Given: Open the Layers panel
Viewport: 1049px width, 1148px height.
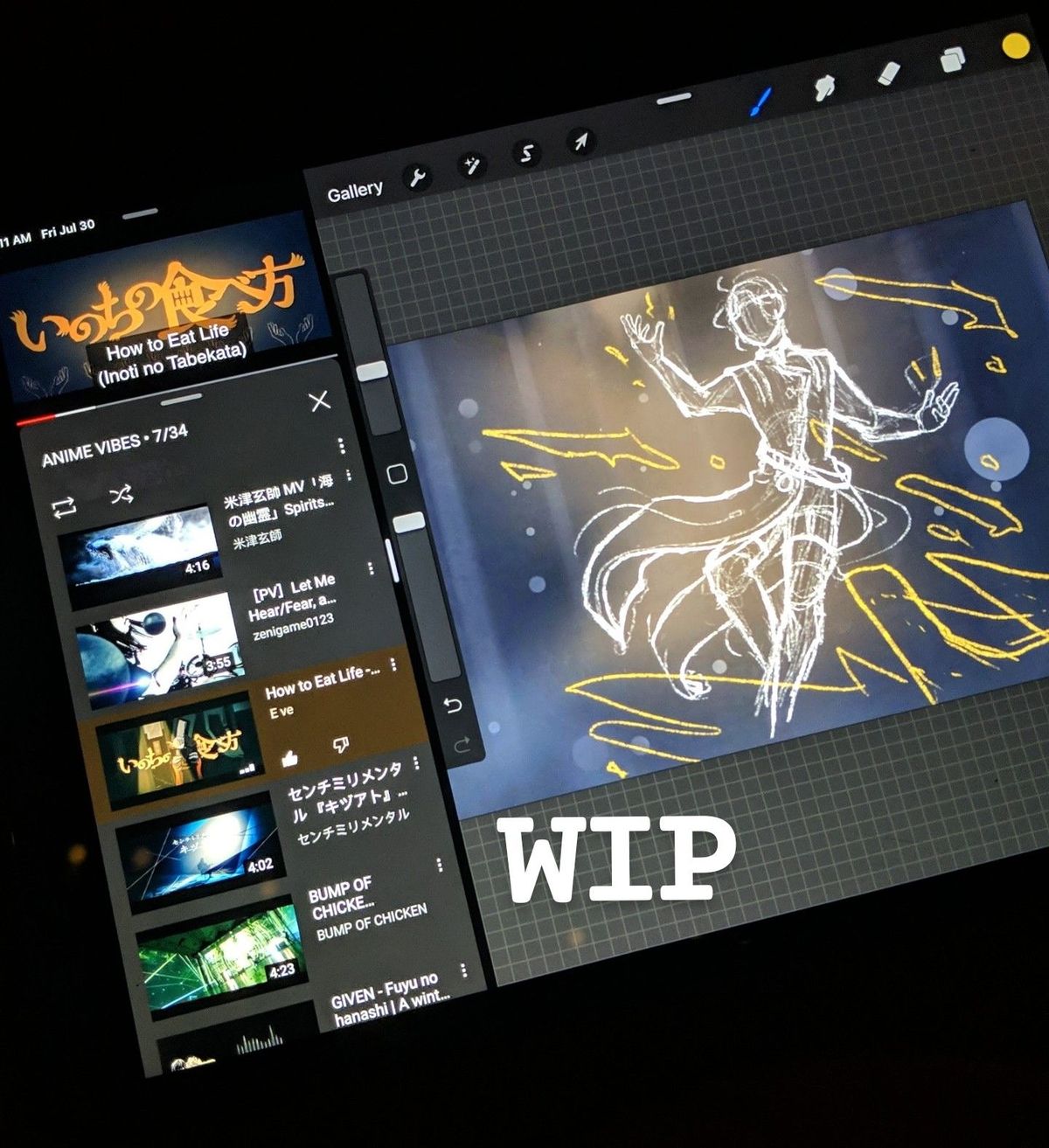Looking at the screenshot, I should tap(951, 59).
